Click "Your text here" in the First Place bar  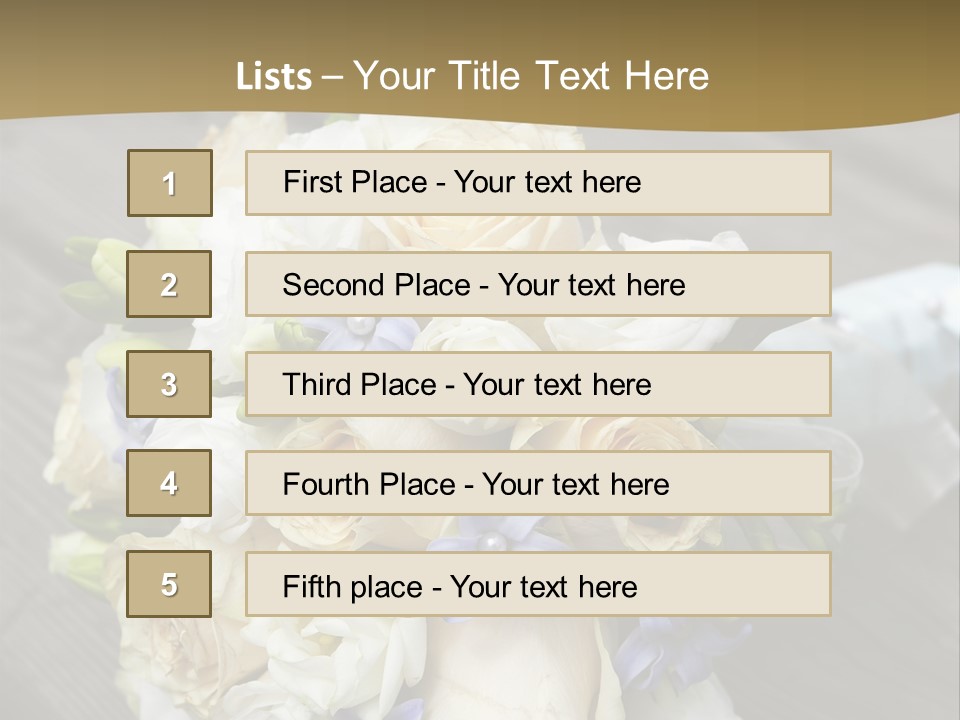pyautogui.click(x=547, y=182)
